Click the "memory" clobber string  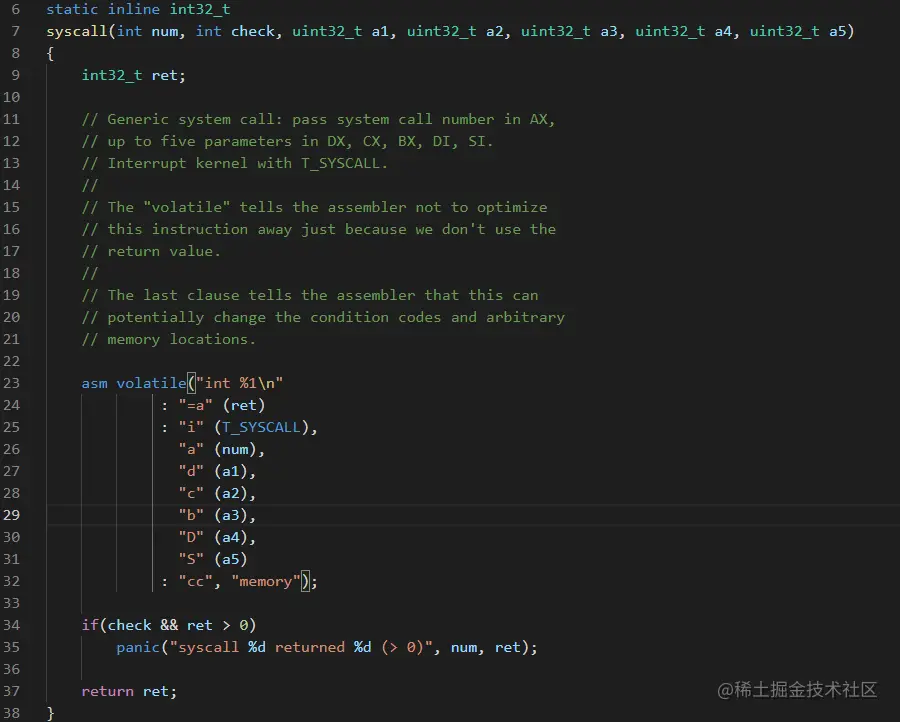pos(266,581)
